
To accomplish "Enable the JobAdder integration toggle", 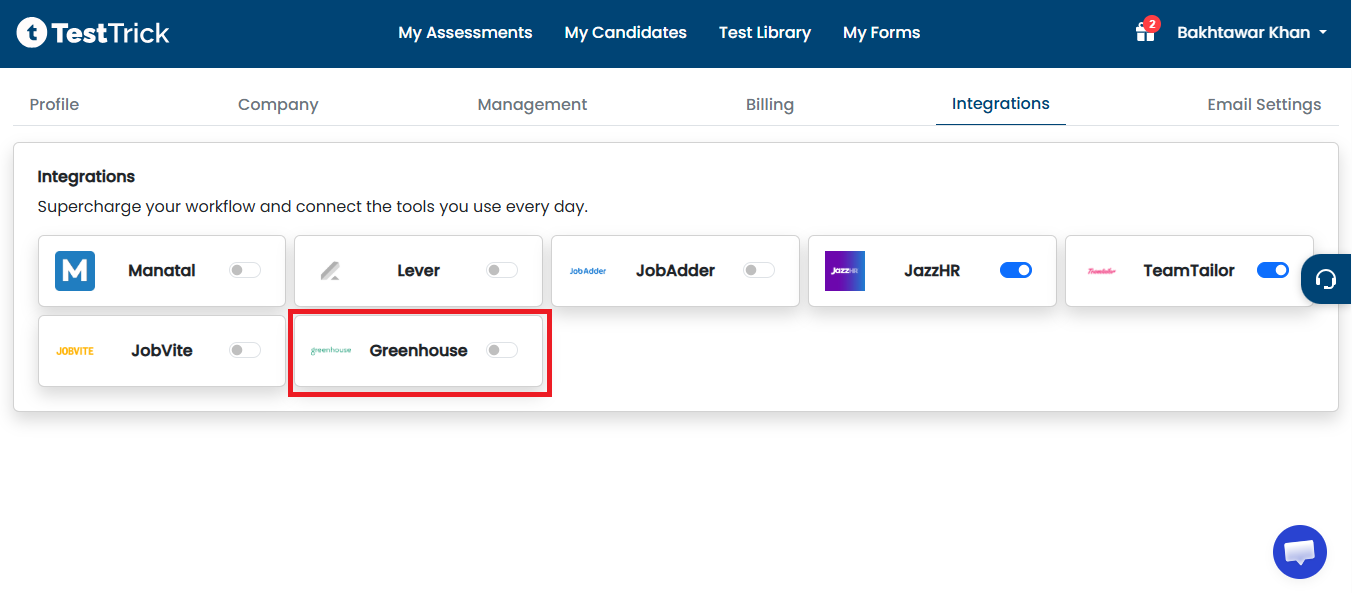I will click(x=759, y=270).
